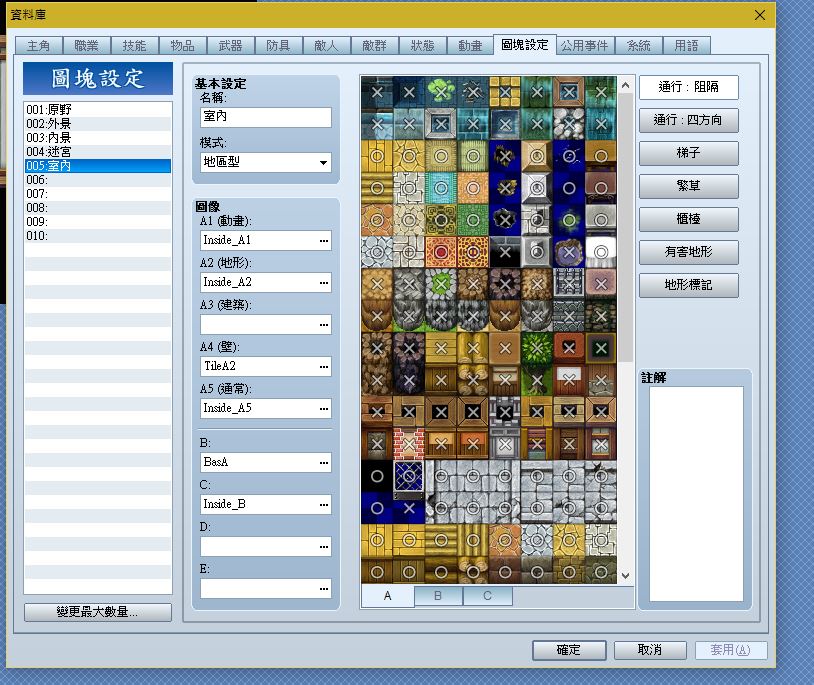Browse for the C tileset image
814x685 pixels.
324,504
